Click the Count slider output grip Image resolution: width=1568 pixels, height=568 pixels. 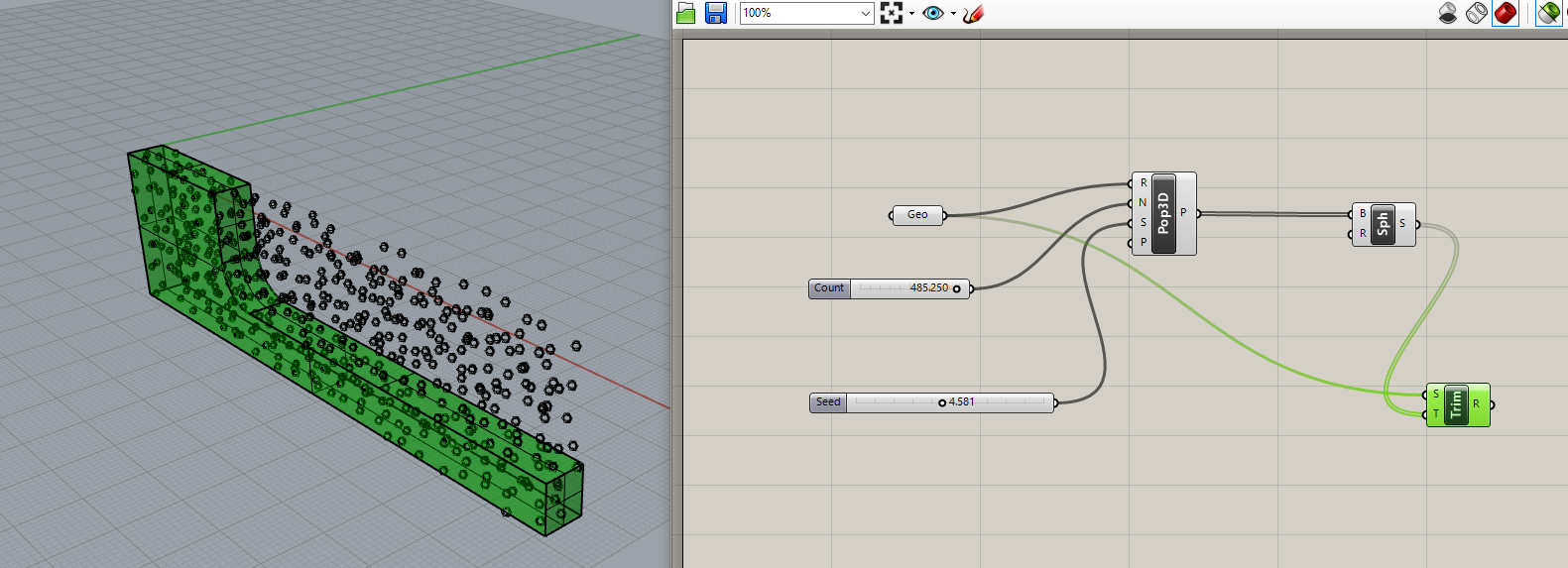972,288
